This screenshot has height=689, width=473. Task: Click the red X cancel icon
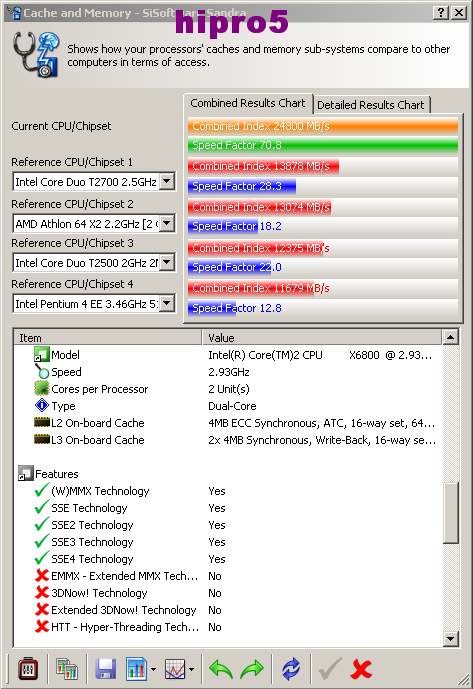(x=361, y=669)
